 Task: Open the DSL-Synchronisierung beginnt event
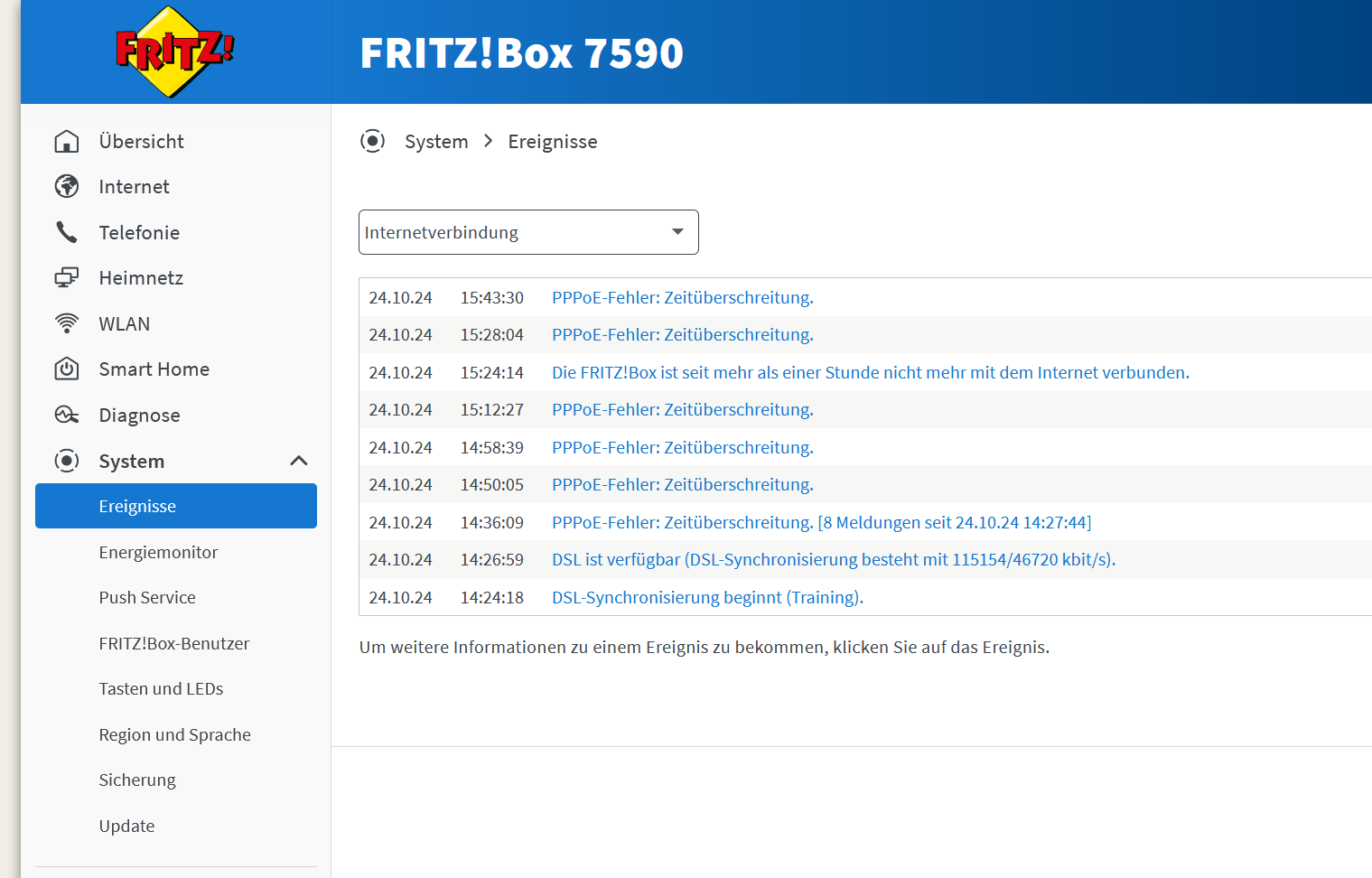click(x=708, y=597)
